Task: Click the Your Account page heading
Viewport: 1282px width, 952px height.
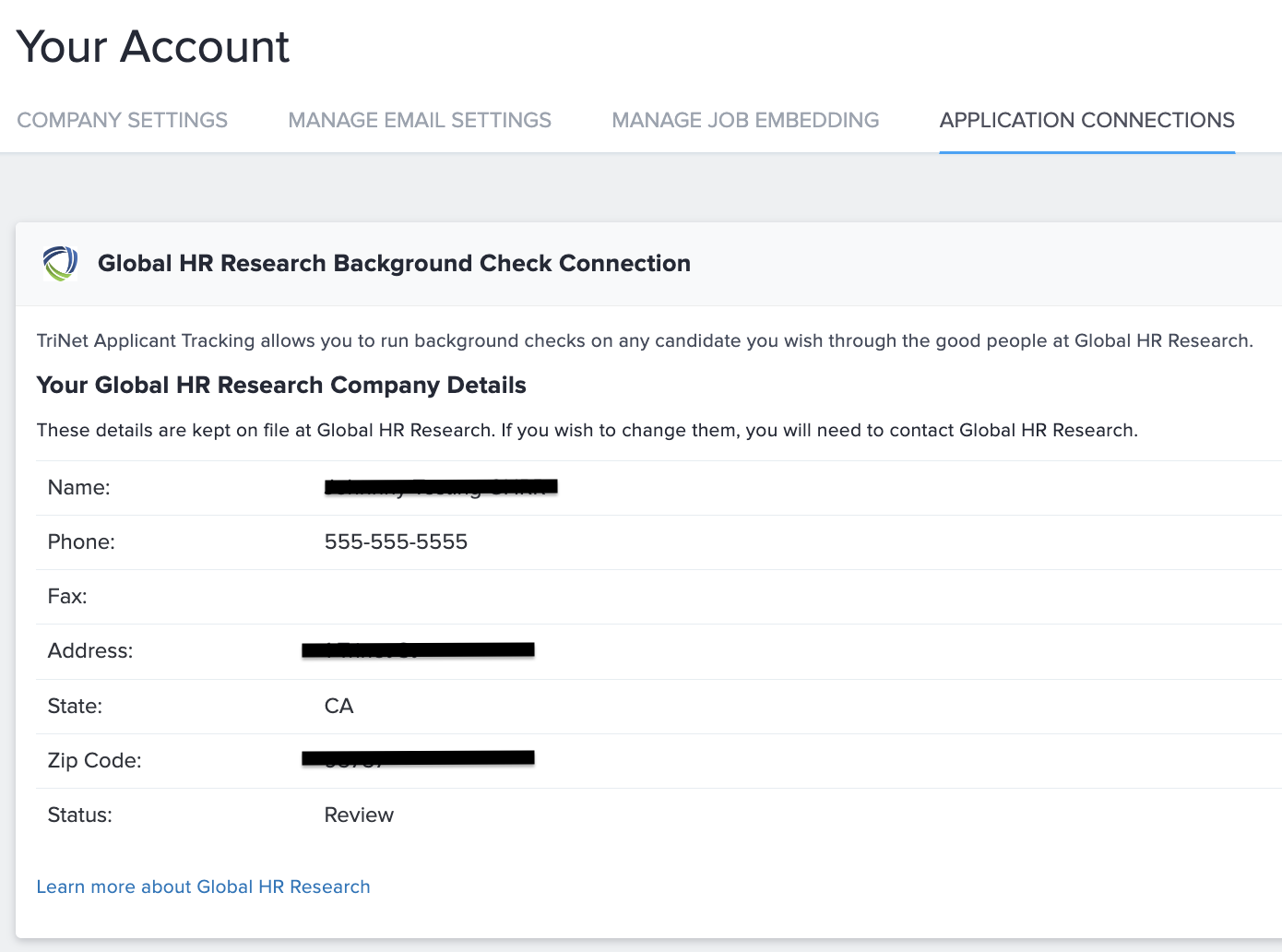Action: click(x=153, y=47)
